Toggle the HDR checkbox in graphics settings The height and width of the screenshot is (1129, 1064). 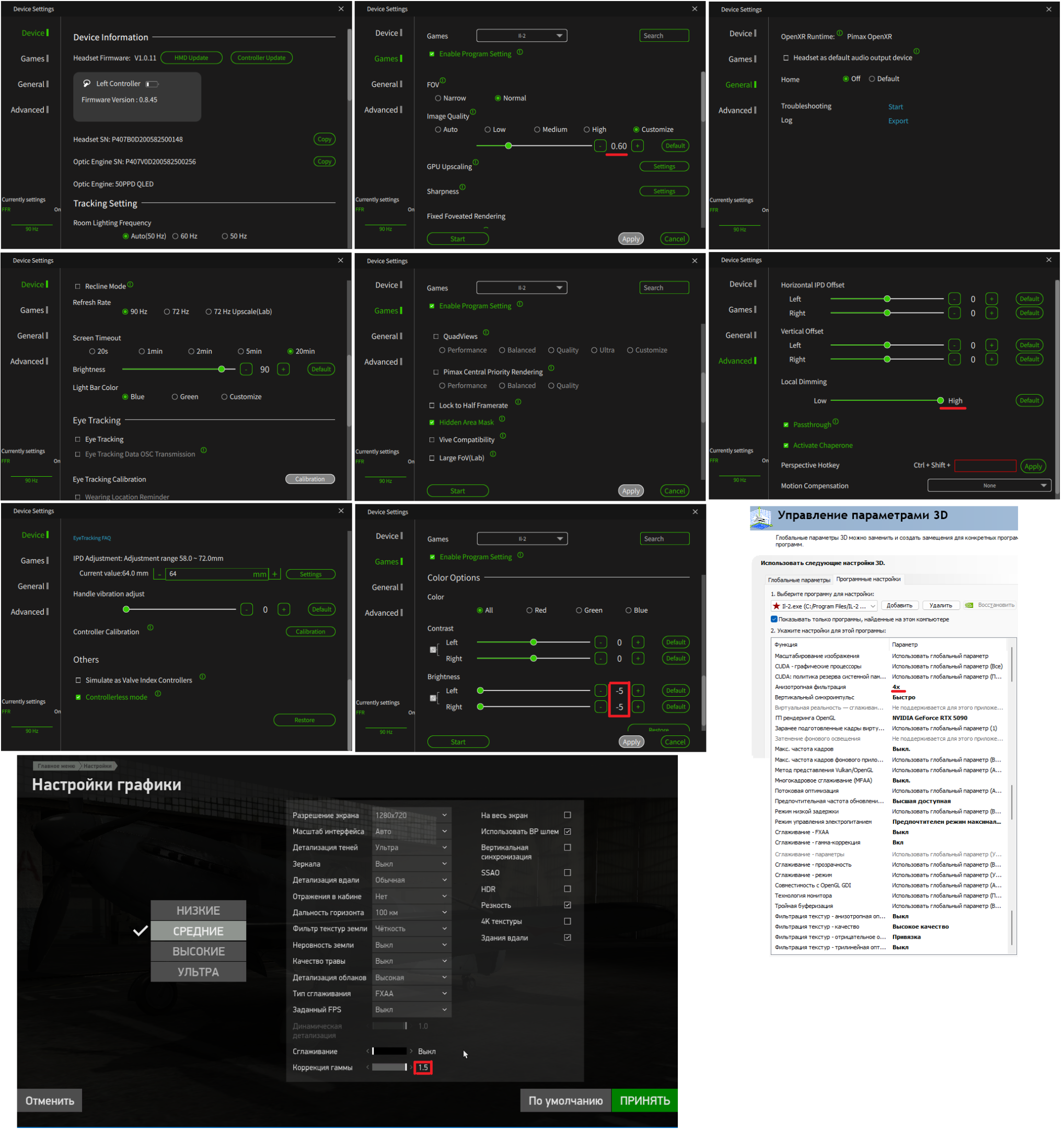click(567, 889)
